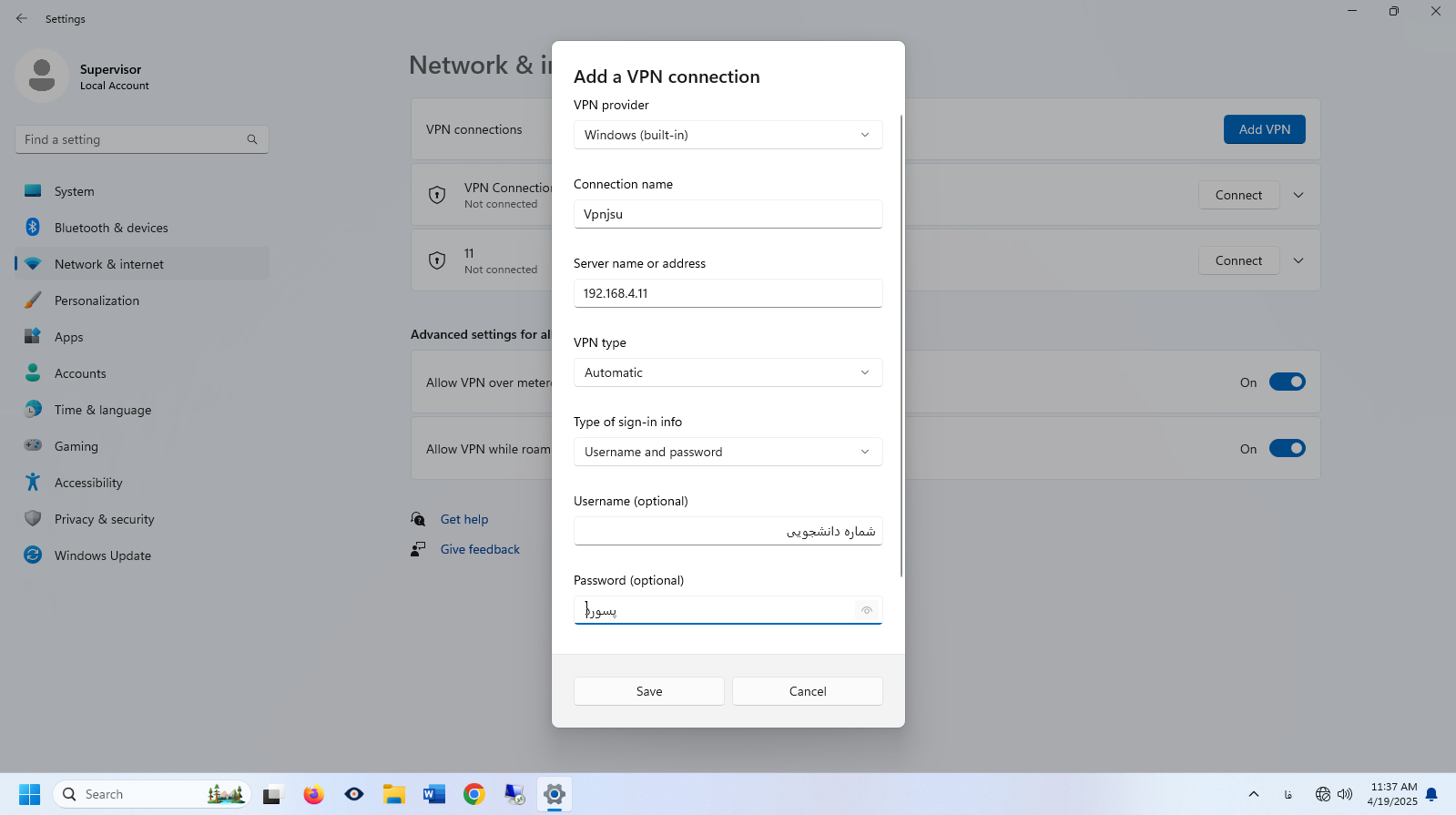Open Firefox from the taskbar
The width and height of the screenshot is (1456, 815).
click(x=313, y=794)
